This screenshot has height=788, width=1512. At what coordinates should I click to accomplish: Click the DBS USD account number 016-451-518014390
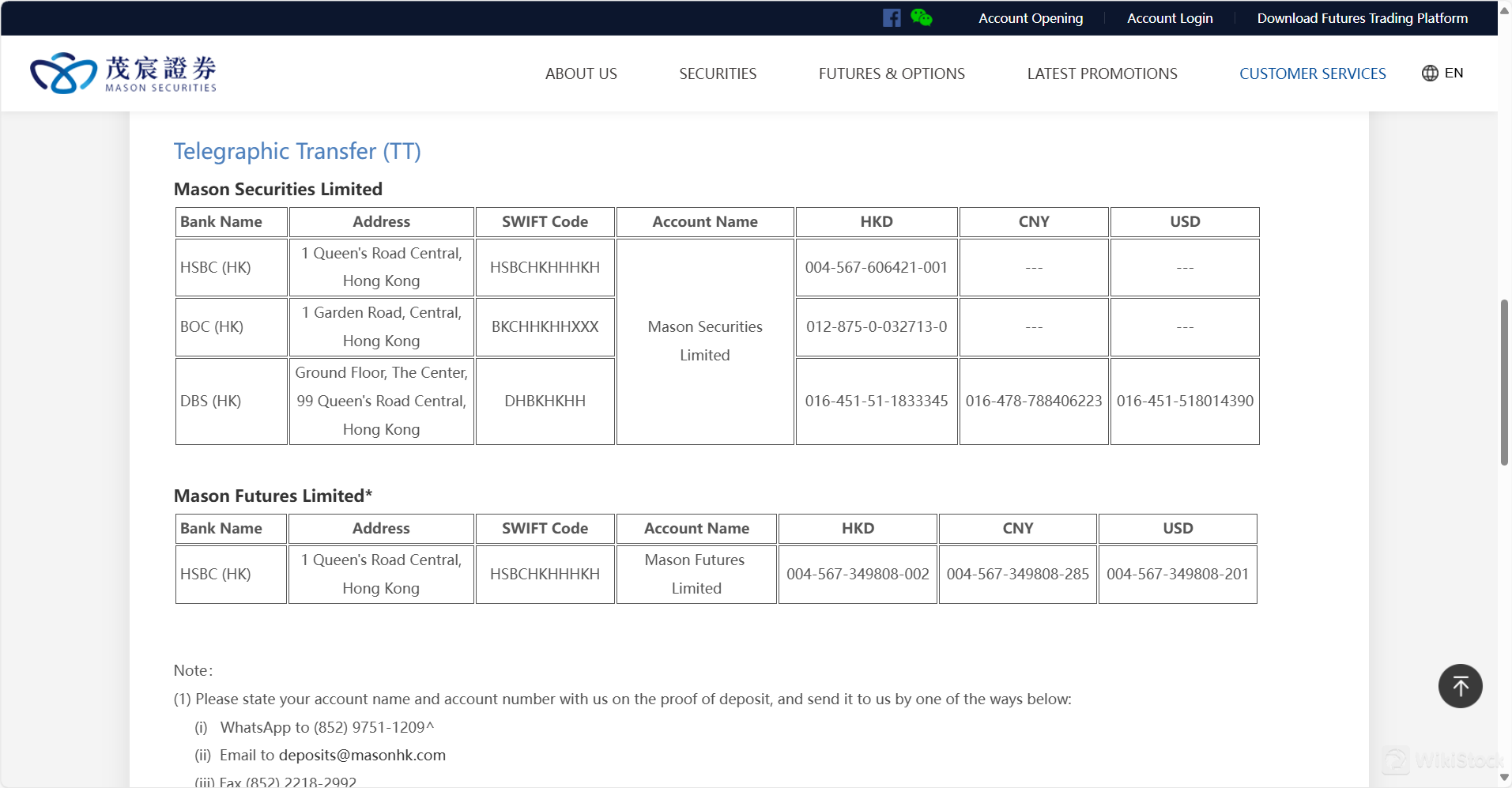tap(1184, 401)
